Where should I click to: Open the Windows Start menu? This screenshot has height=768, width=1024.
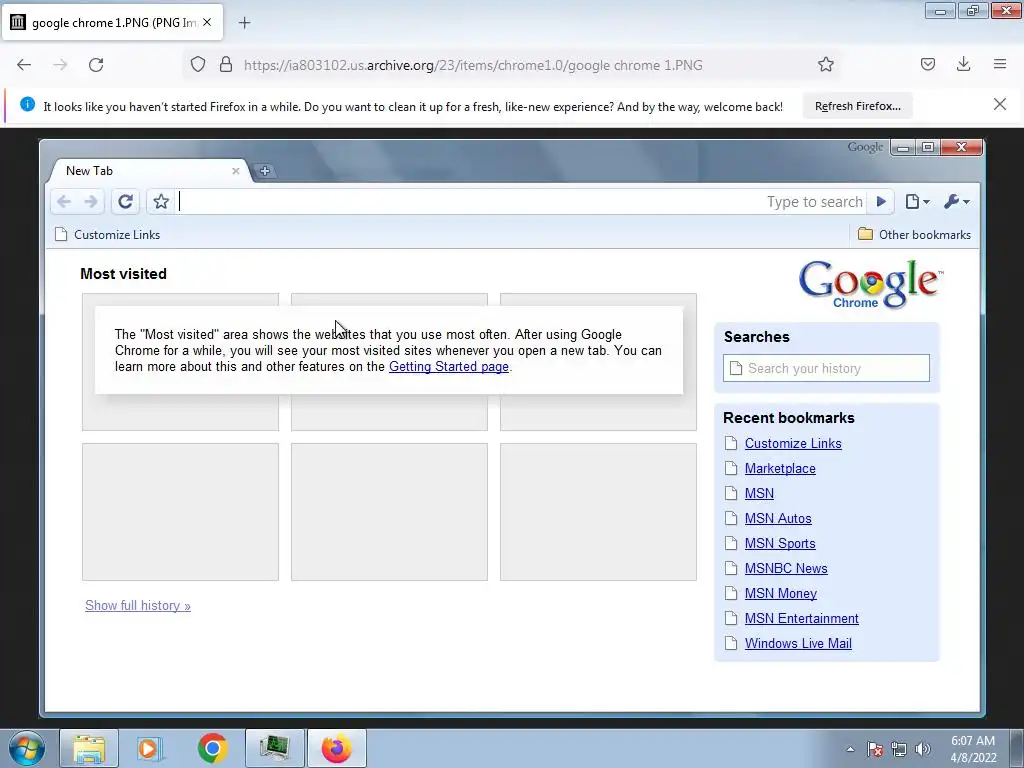(27, 748)
